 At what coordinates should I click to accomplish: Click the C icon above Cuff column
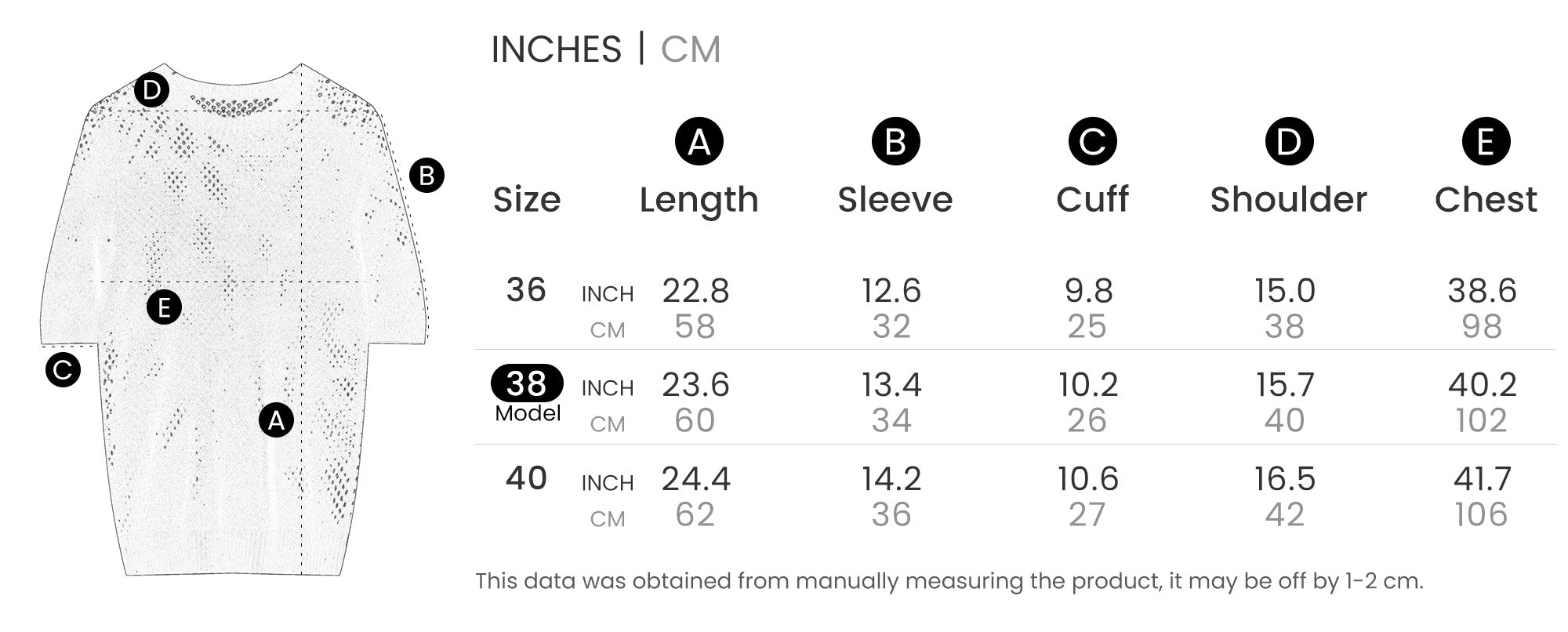click(1092, 142)
